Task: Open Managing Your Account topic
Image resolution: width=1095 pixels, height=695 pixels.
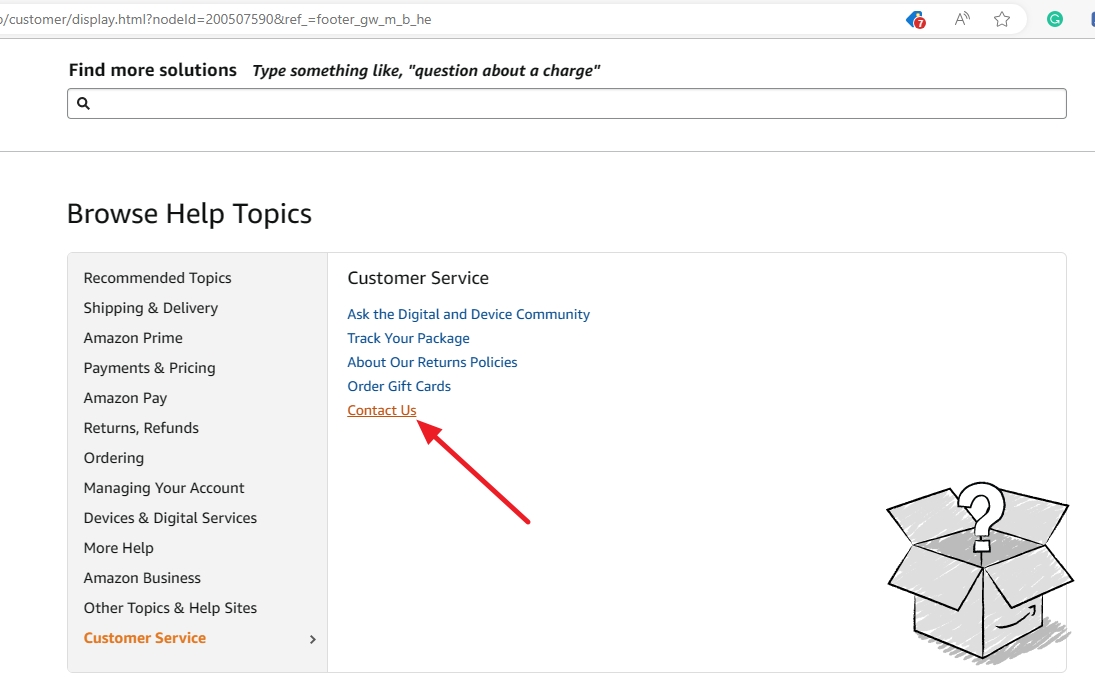Action: 164,488
